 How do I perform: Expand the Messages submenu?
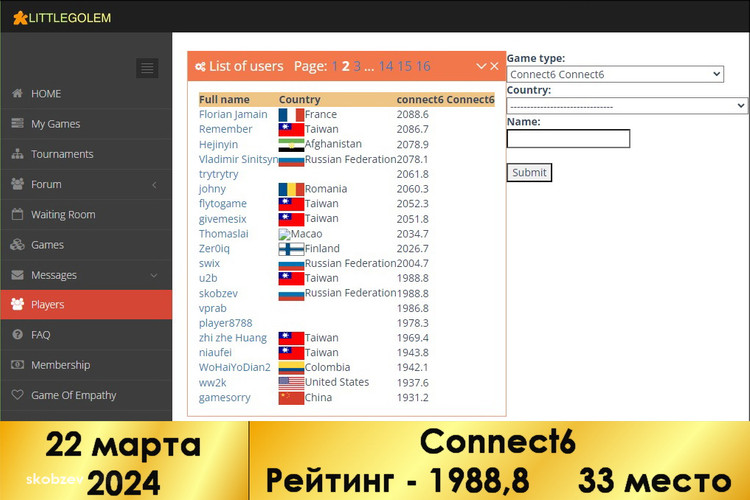click(153, 275)
